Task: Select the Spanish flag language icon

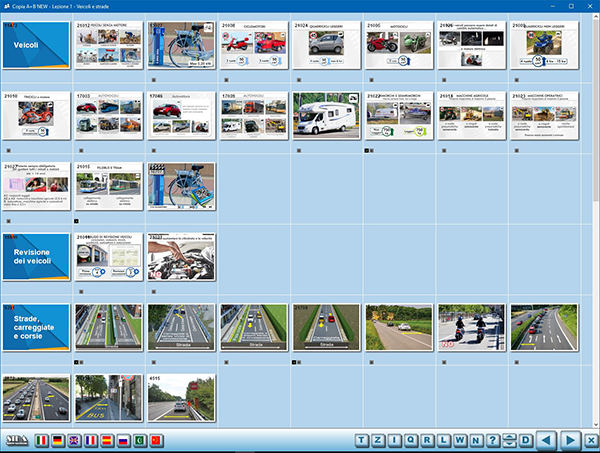Action: [x=106, y=441]
